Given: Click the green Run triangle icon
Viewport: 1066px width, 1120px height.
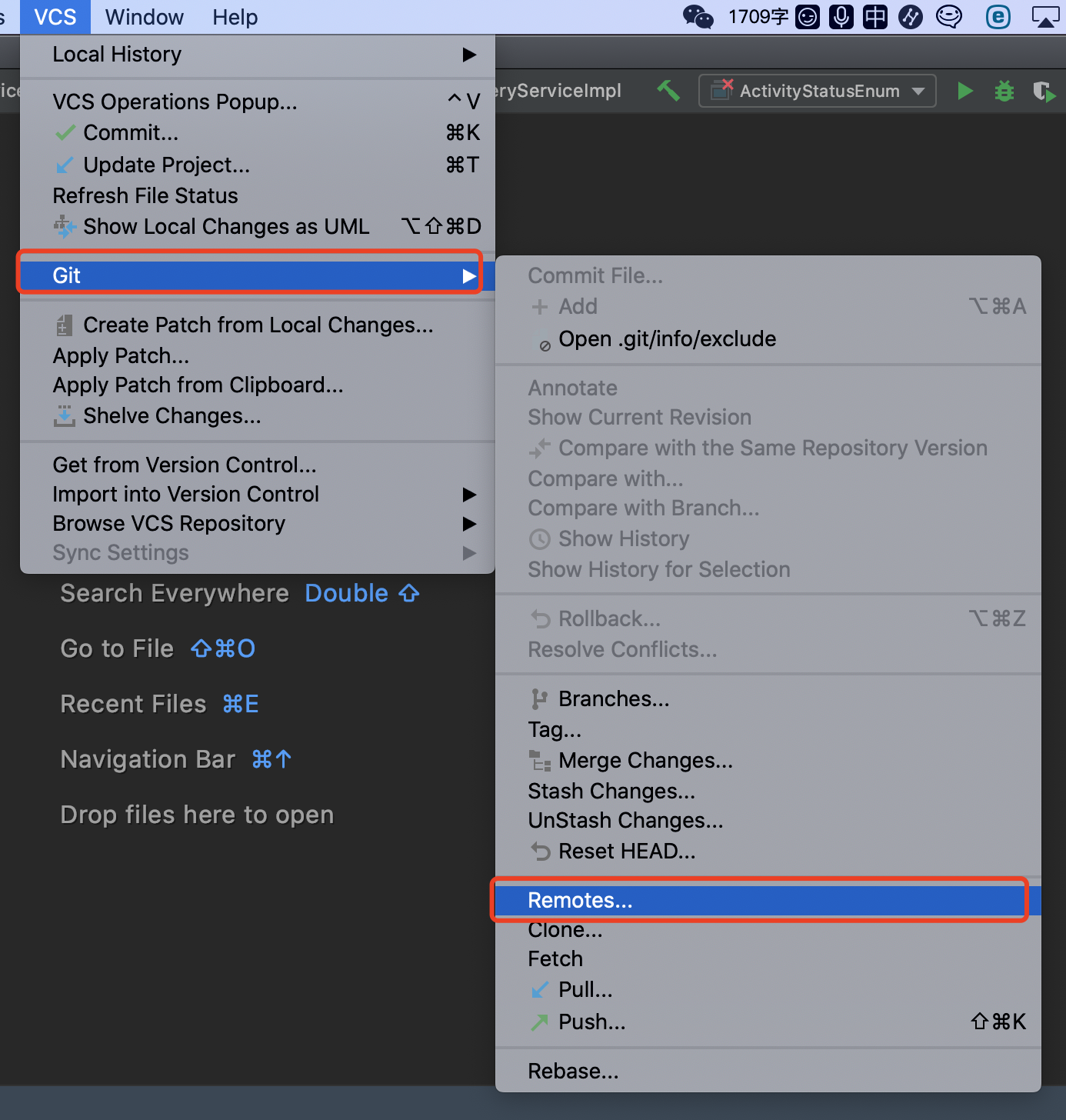Looking at the screenshot, I should tap(965, 91).
